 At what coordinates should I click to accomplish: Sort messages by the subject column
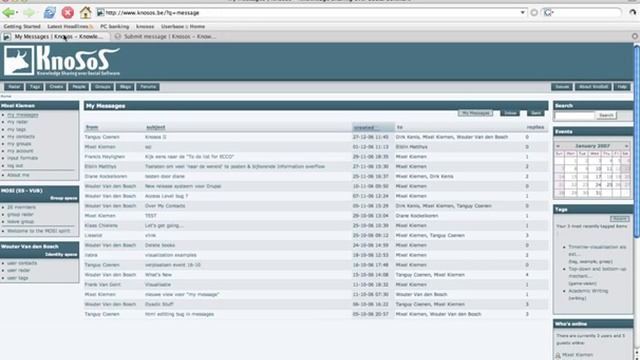point(156,127)
